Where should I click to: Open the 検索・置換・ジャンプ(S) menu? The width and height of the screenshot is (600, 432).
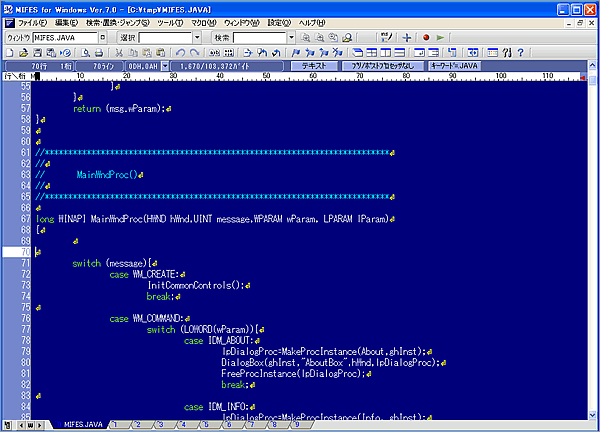(x=117, y=23)
